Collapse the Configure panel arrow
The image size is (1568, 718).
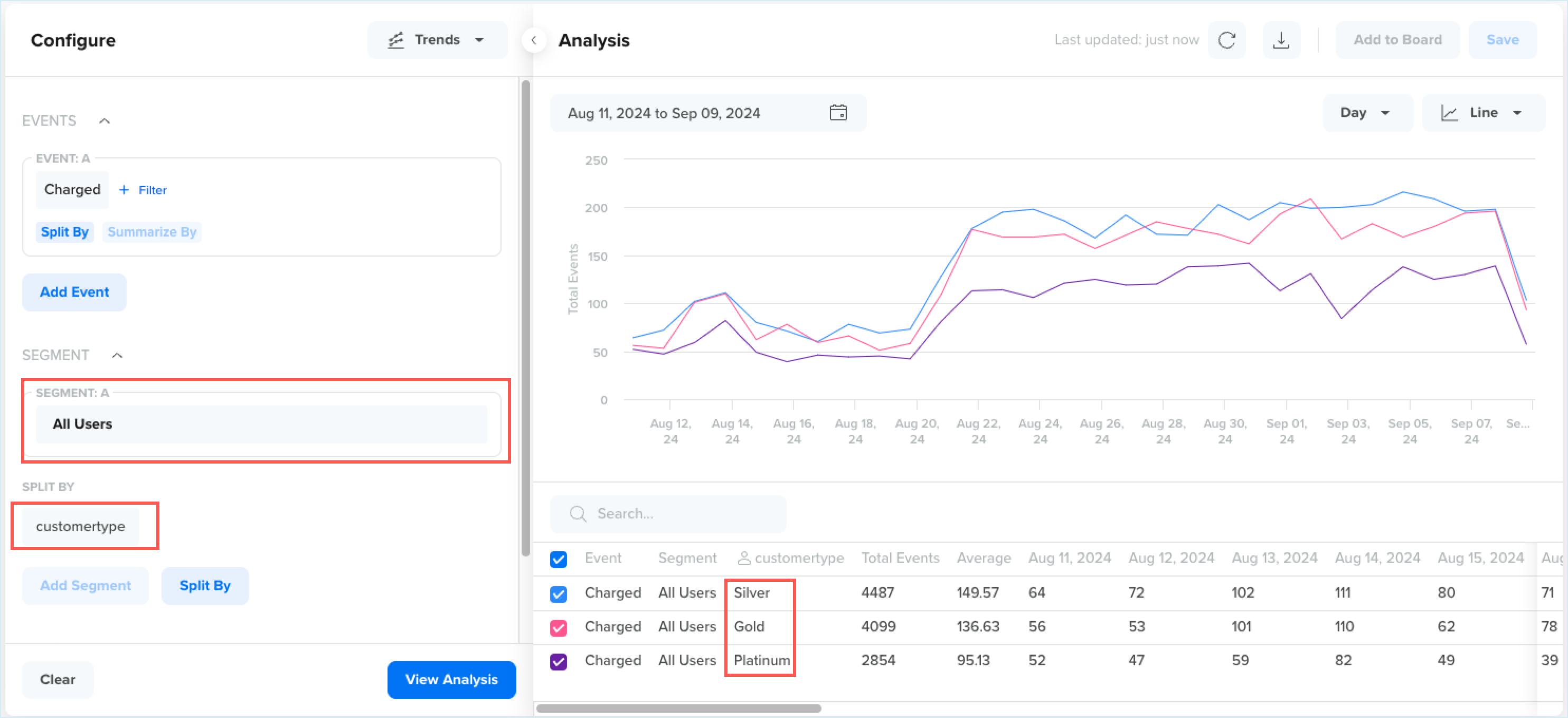point(534,40)
